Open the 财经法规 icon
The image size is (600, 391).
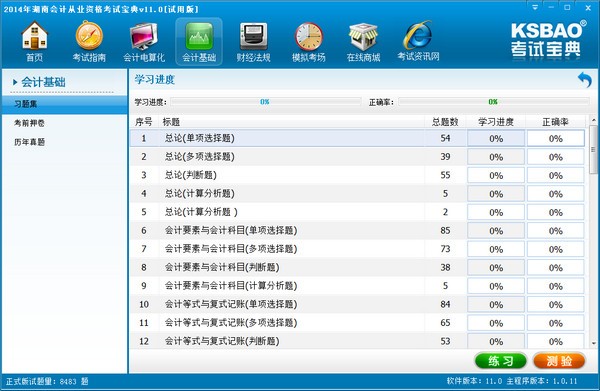pyautogui.click(x=253, y=42)
